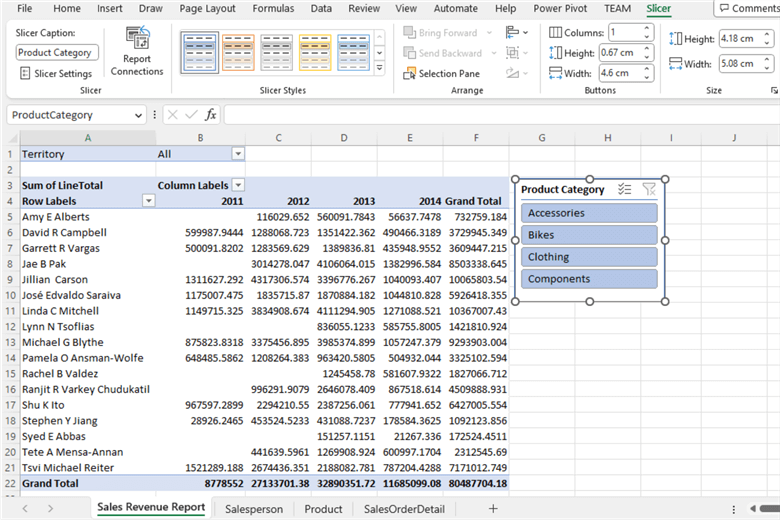
Task: Open the Comments pane button
Action: point(749,8)
